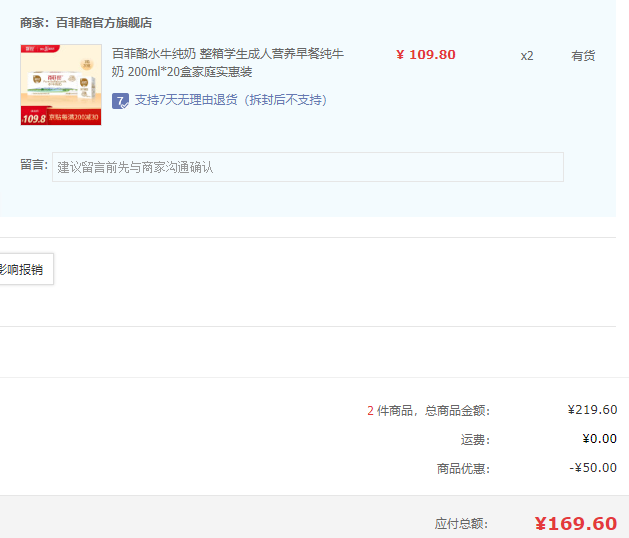Open the 百菲酪 milk product thumbnail
This screenshot has width=629, height=538.
click(x=61, y=85)
